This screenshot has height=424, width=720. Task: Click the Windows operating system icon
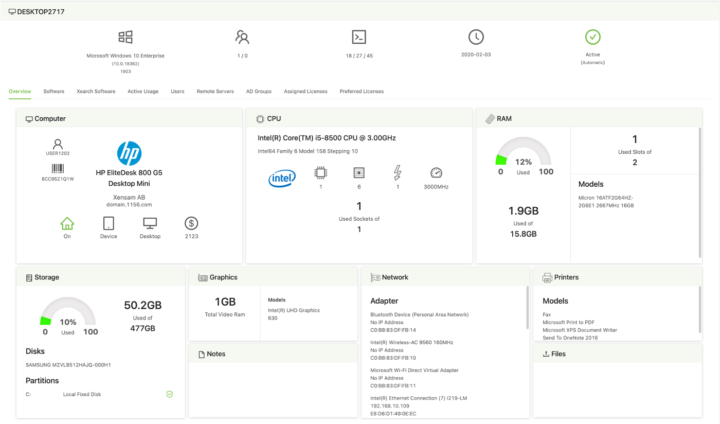pyautogui.click(x=125, y=37)
